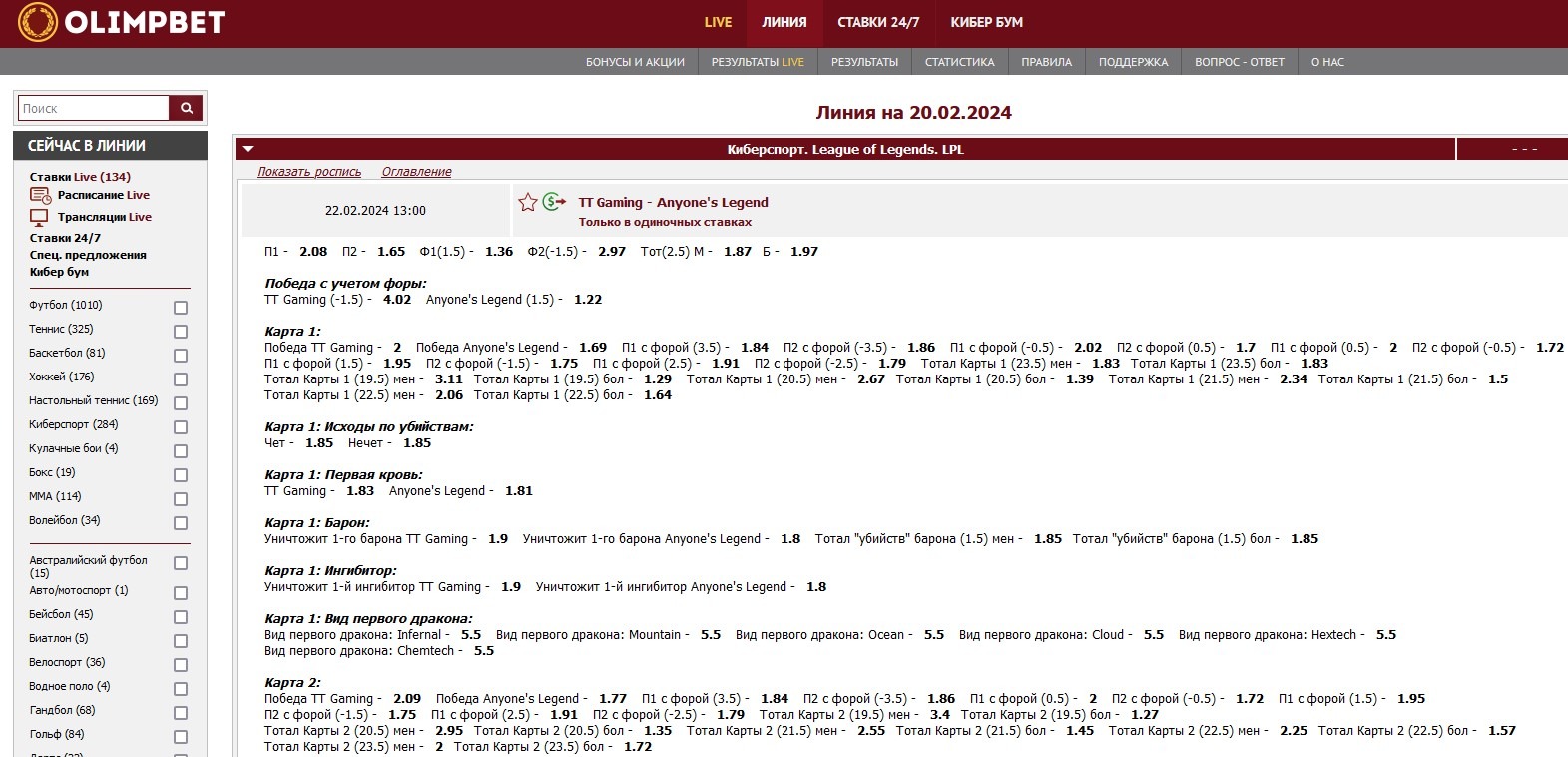Tick the Футбол (1010) checkbox
The image size is (1568, 757).
click(181, 308)
